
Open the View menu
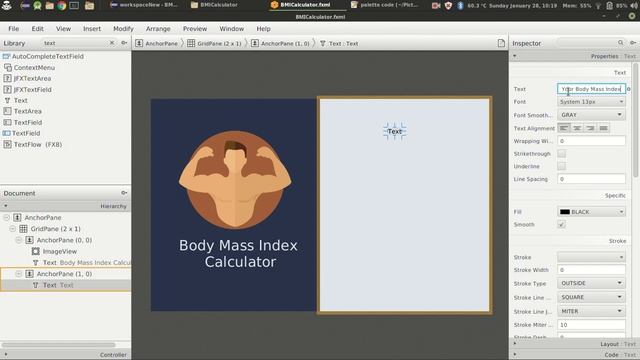(63, 29)
